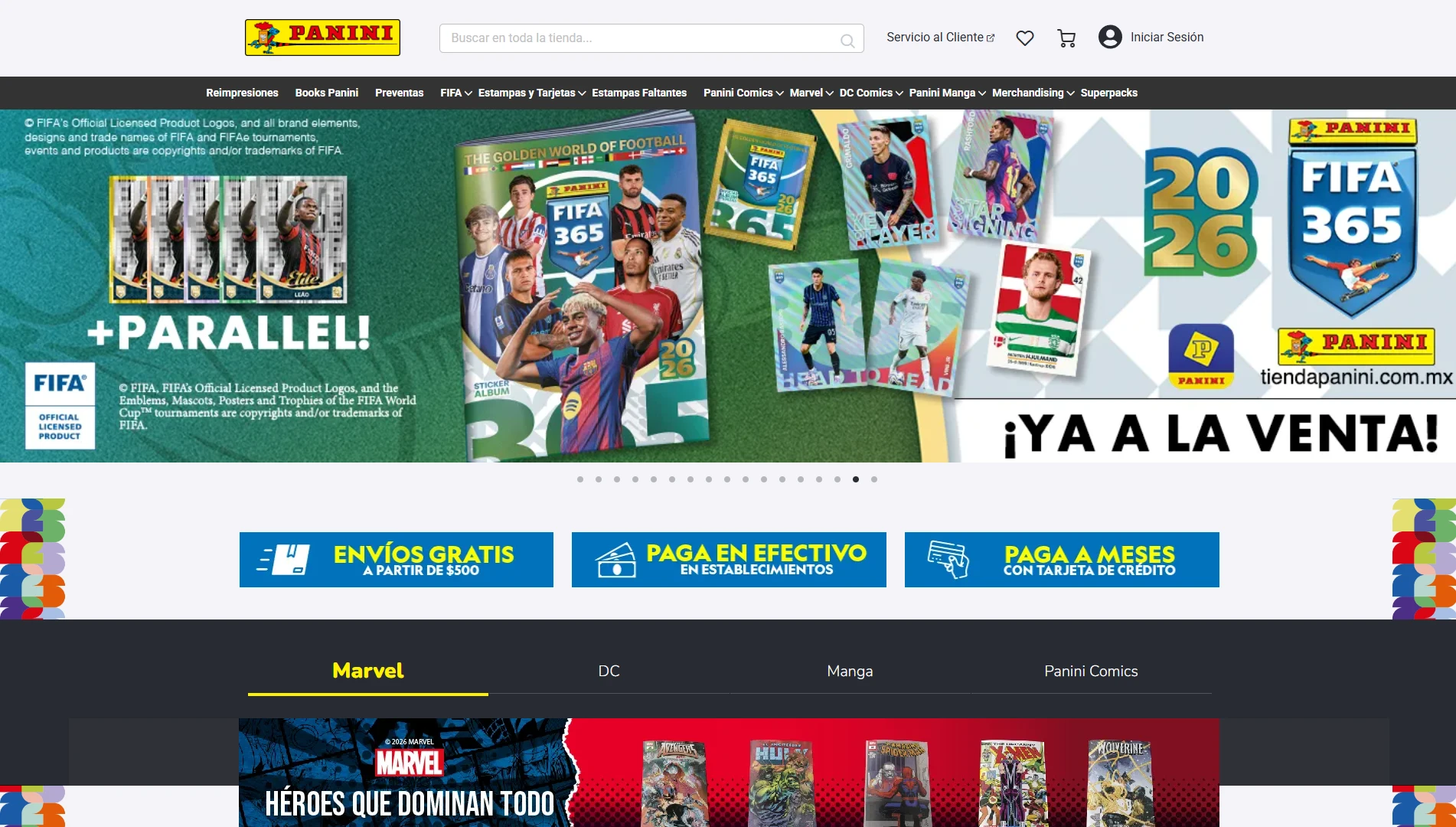Switch to the Marvel tab

click(368, 672)
